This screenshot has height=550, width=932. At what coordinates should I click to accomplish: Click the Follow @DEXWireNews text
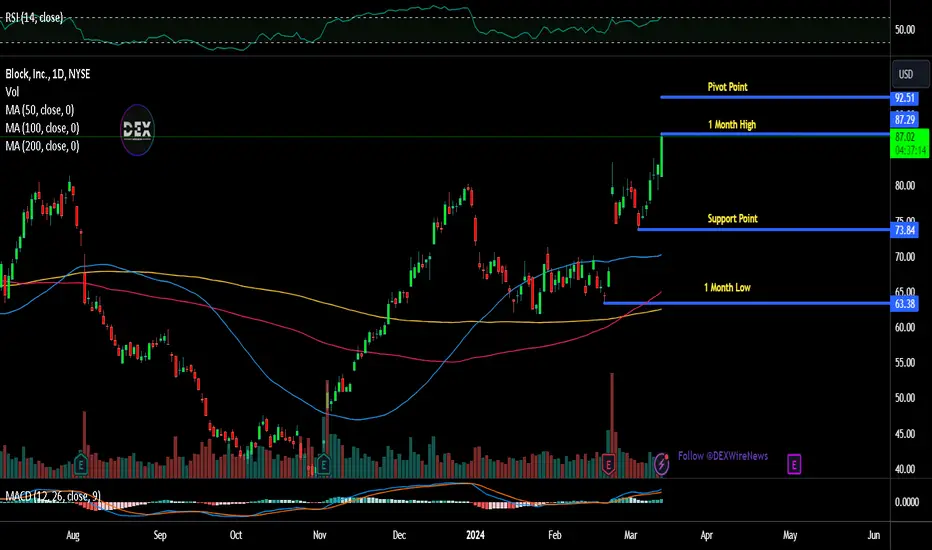[x=723, y=456]
